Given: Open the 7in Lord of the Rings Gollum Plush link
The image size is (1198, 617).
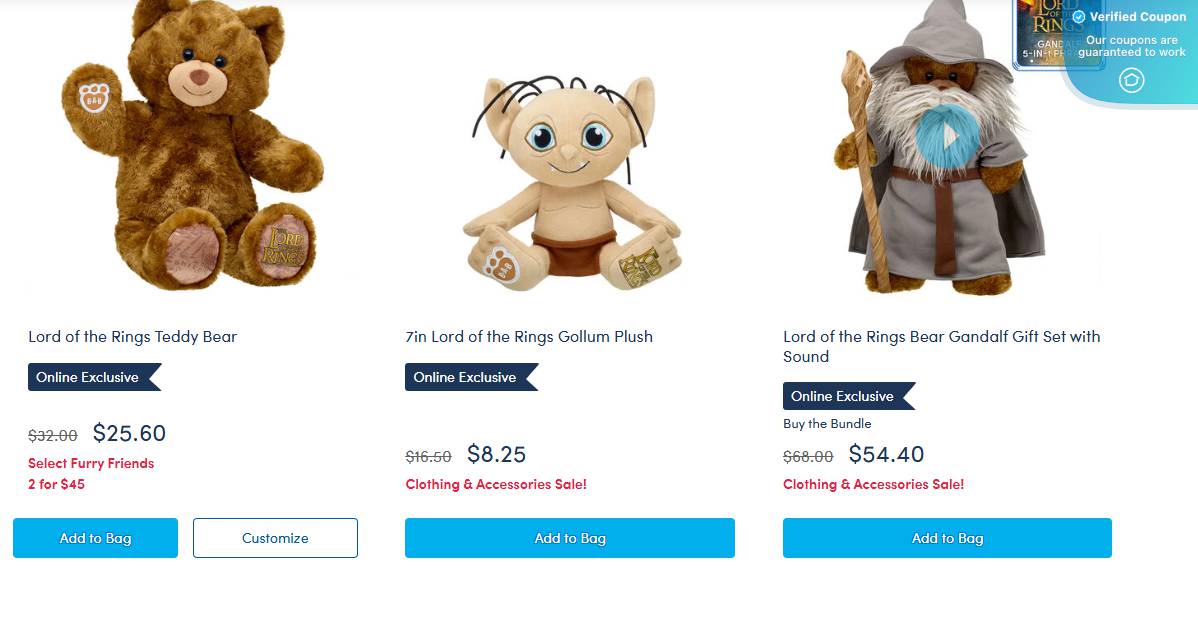Looking at the screenshot, I should pos(529,336).
